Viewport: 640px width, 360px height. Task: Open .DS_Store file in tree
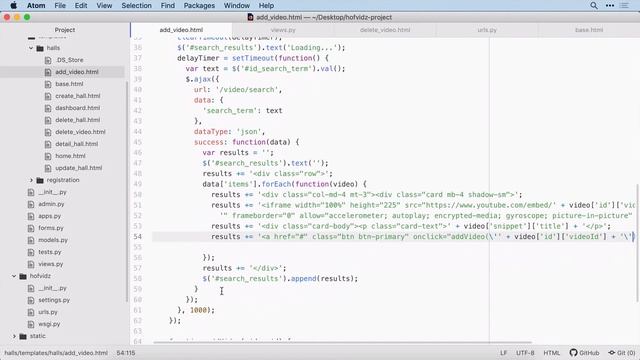(69, 60)
